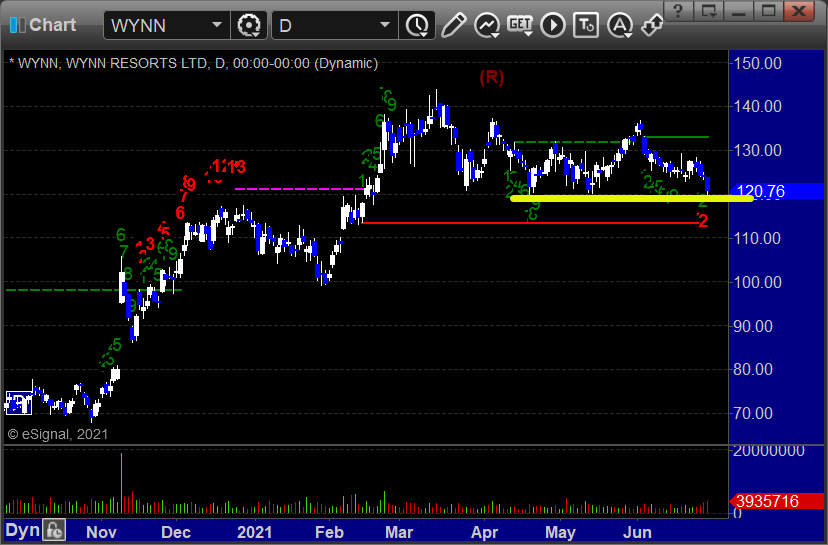Viewport: 828px width, 545px height.
Task: Maximize the chart window
Action: [768, 11]
